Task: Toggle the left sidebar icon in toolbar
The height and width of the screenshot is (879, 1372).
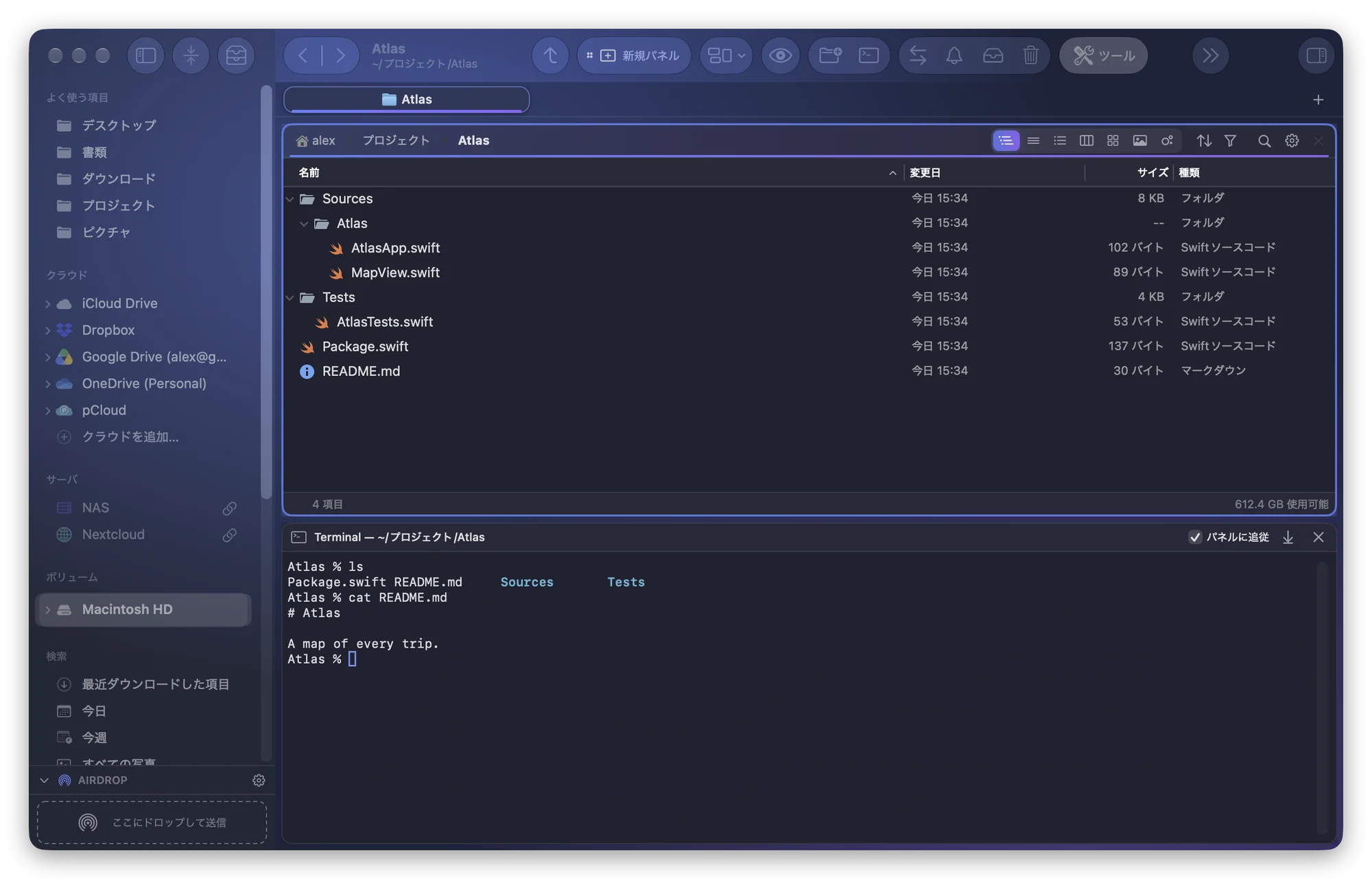Action: point(145,56)
